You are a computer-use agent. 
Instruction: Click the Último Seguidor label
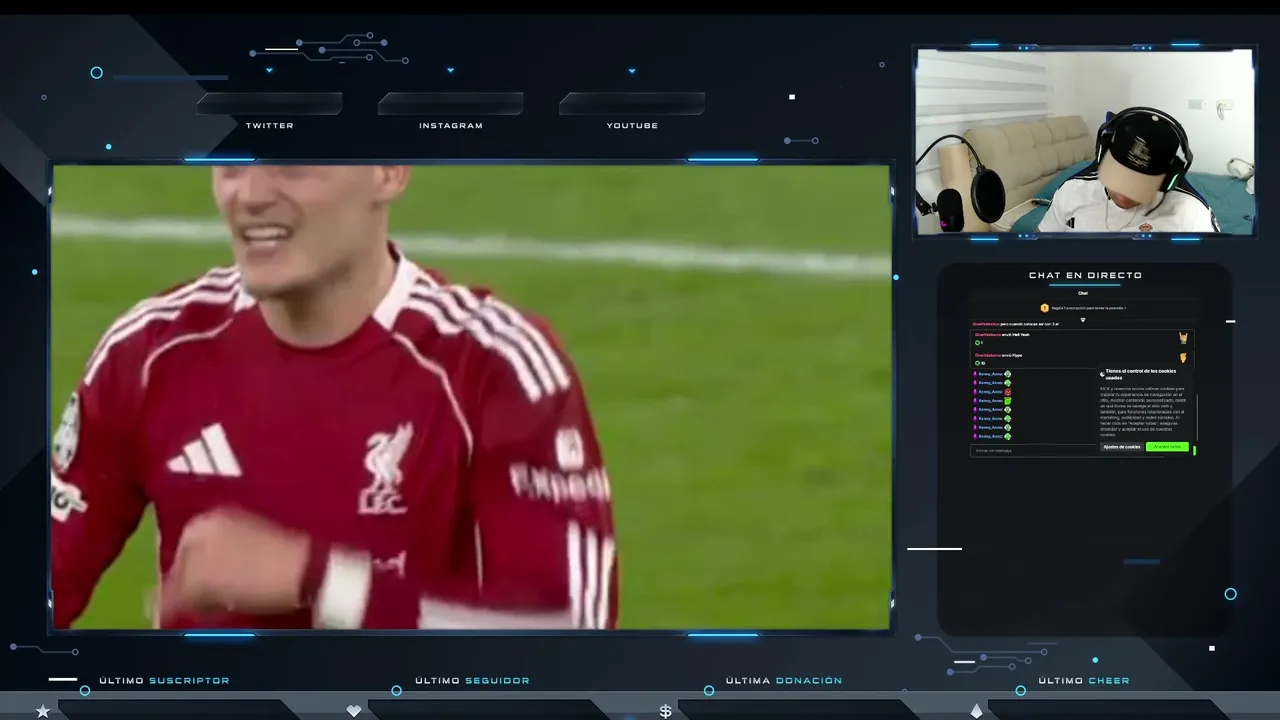point(472,681)
